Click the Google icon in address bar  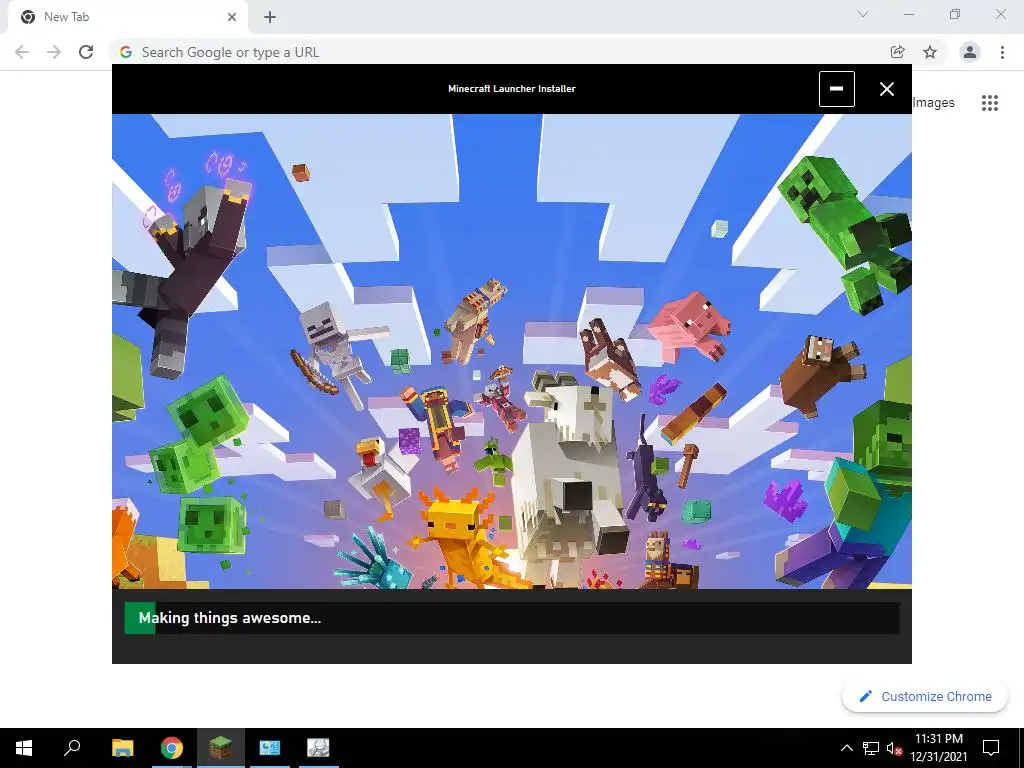pyautogui.click(x=126, y=52)
